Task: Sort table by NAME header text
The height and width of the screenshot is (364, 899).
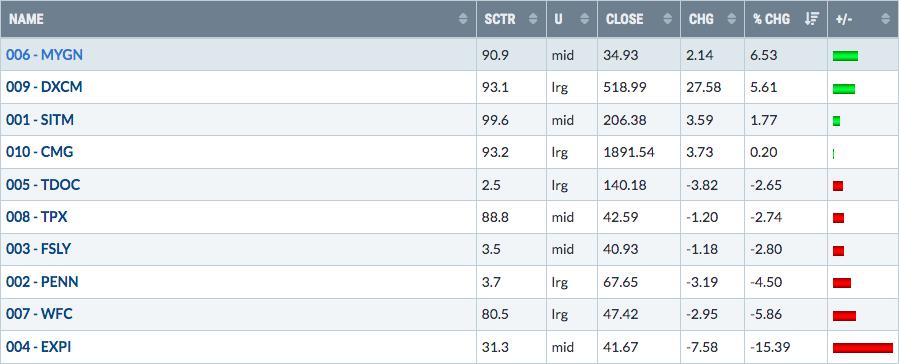Action: pyautogui.click(x=26, y=19)
